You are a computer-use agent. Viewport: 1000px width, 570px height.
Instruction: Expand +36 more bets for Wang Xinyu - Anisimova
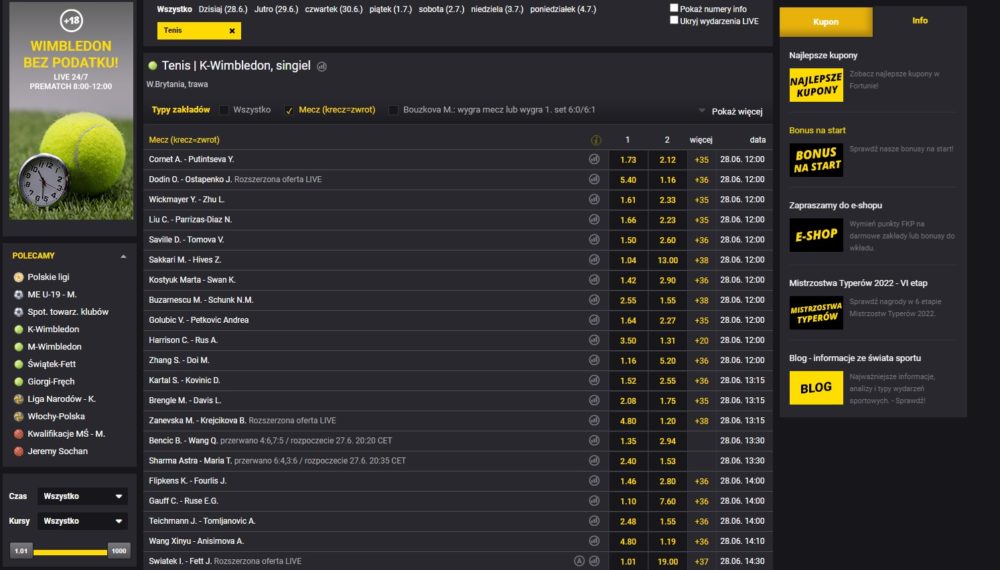tap(702, 541)
